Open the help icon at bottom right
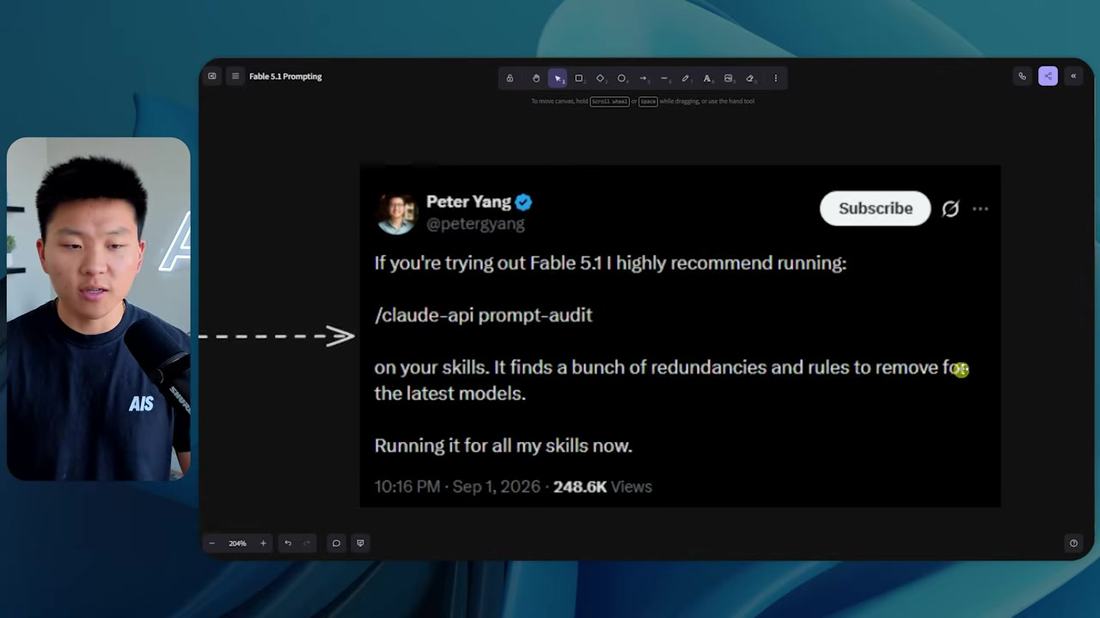Screen dimensions: 1100x618 1073,543
